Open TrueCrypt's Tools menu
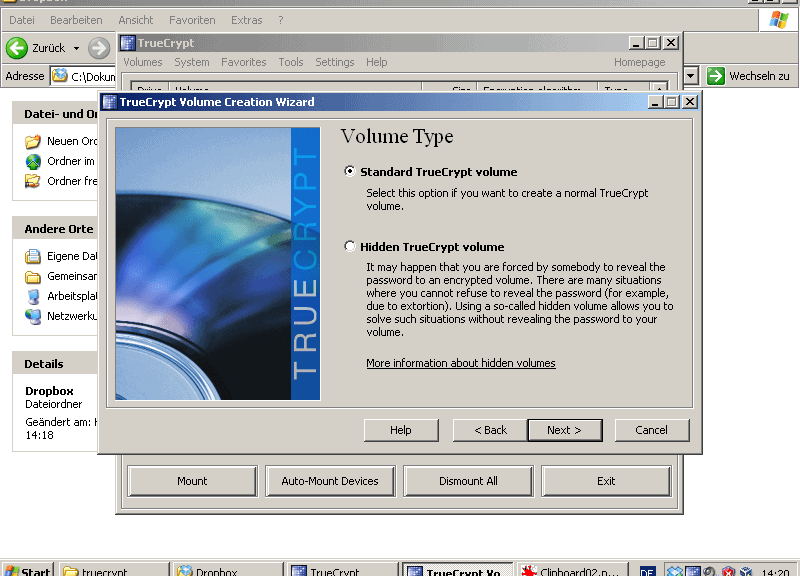Screen dimensions: 800x576 [x=291, y=62]
